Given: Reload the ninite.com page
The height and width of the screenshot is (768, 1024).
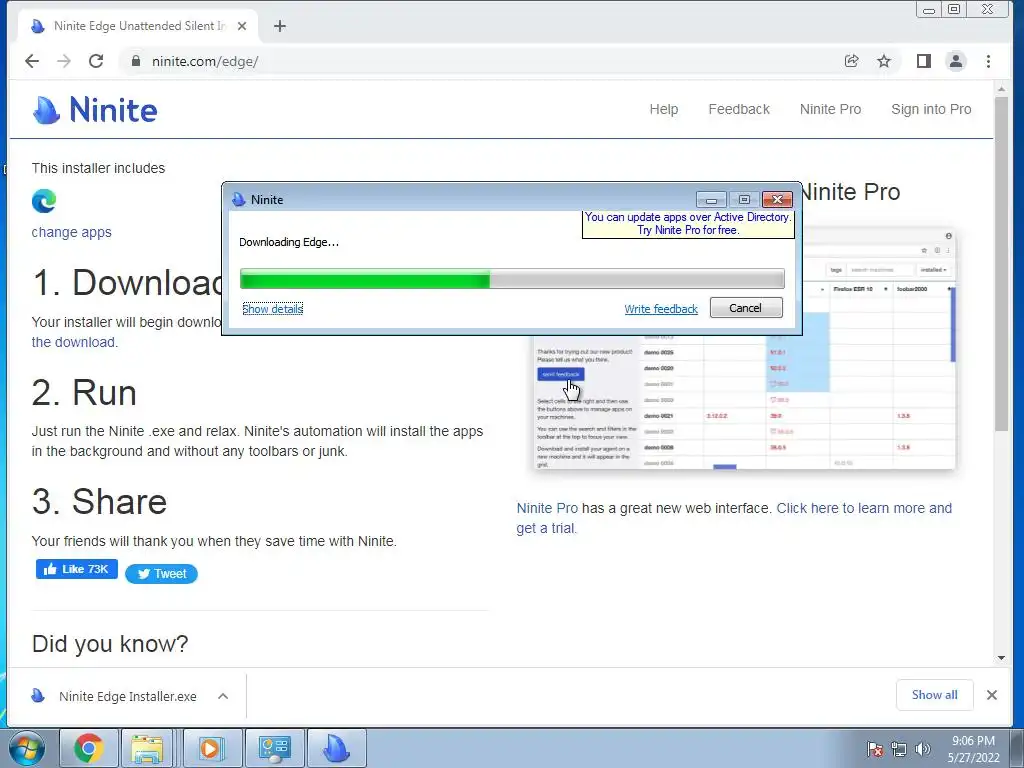Looking at the screenshot, I should coord(96,61).
